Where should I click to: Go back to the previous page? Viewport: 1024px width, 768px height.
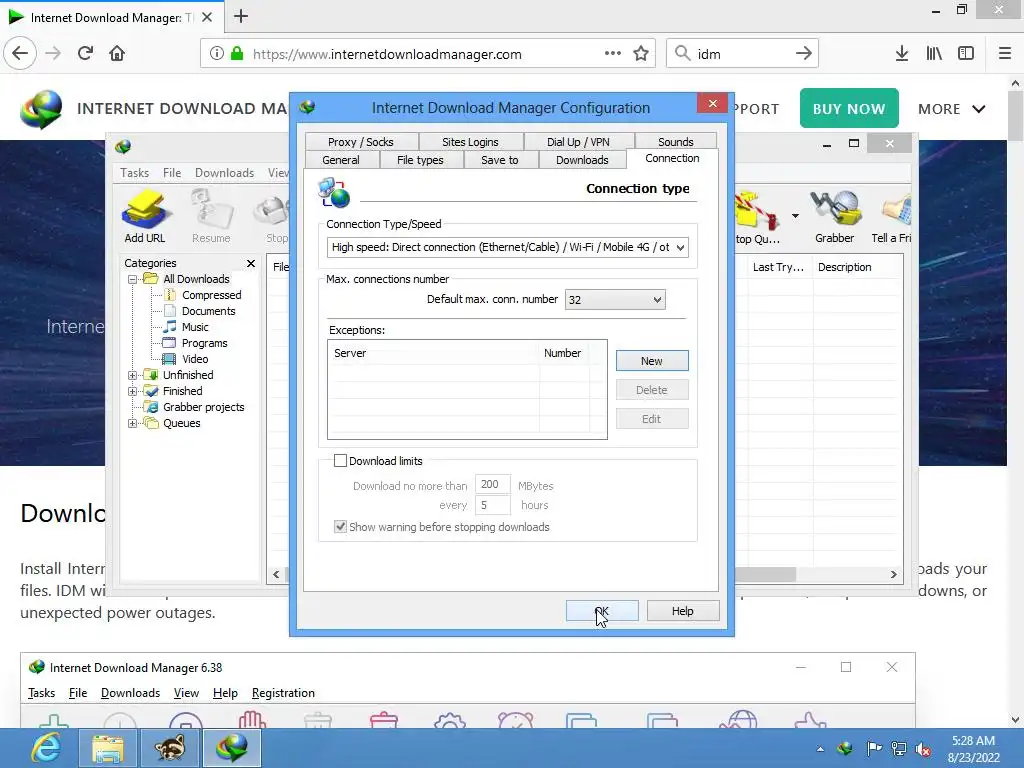tap(20, 53)
